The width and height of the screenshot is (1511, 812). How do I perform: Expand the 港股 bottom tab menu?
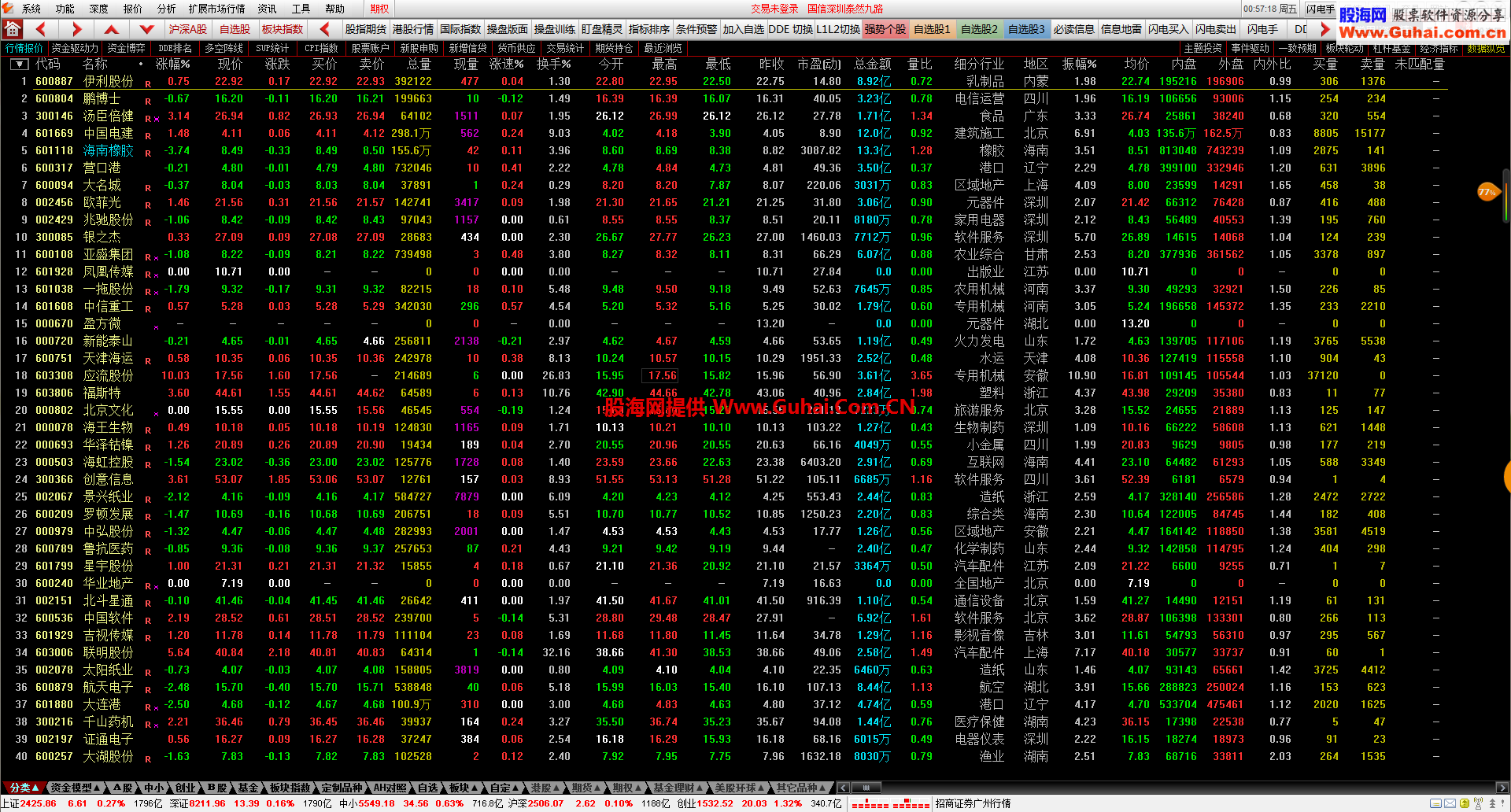click(545, 788)
